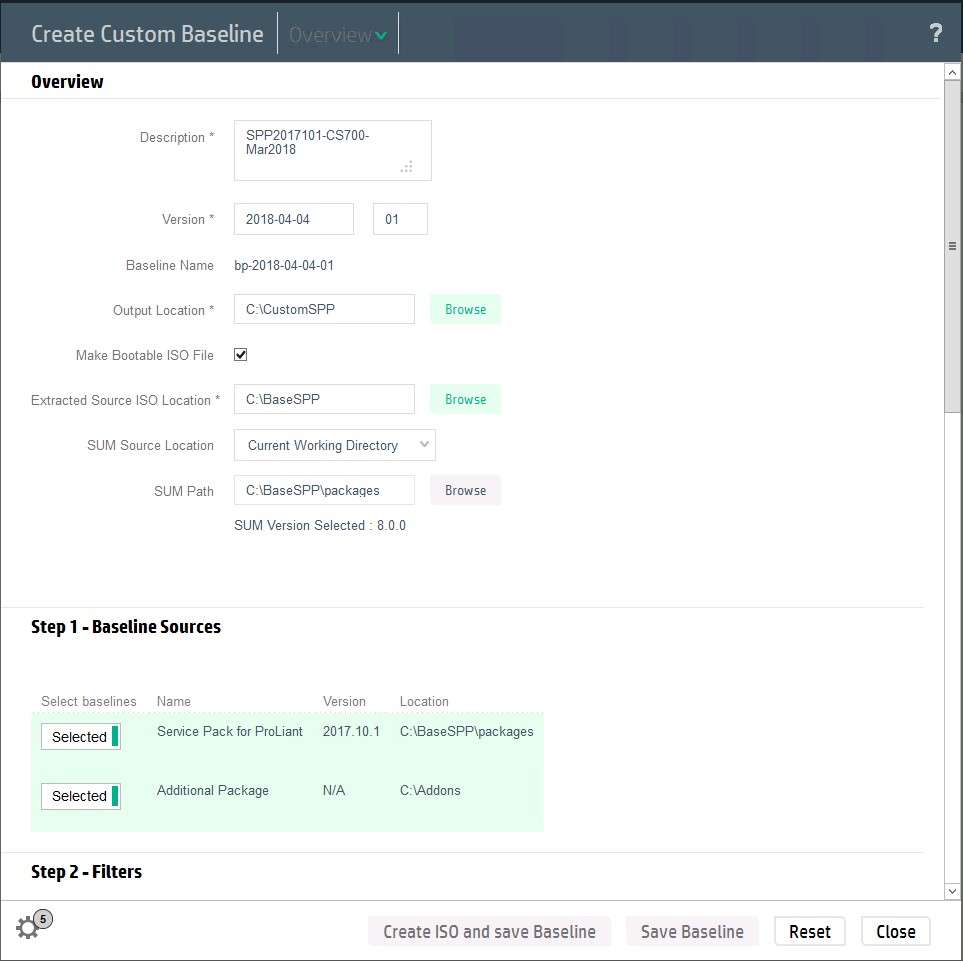The width and height of the screenshot is (963, 961).
Task: Click Create ISO and save Baseline
Action: (x=489, y=931)
